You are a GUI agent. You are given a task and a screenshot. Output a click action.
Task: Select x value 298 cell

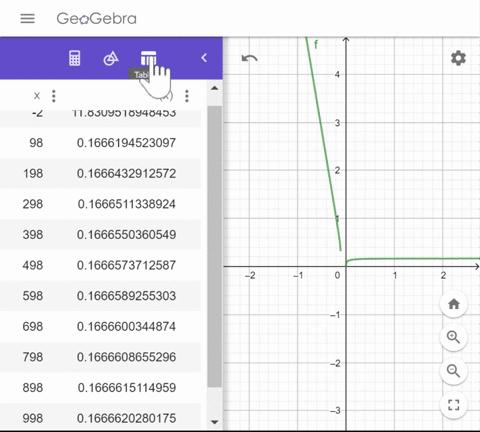coord(33,204)
